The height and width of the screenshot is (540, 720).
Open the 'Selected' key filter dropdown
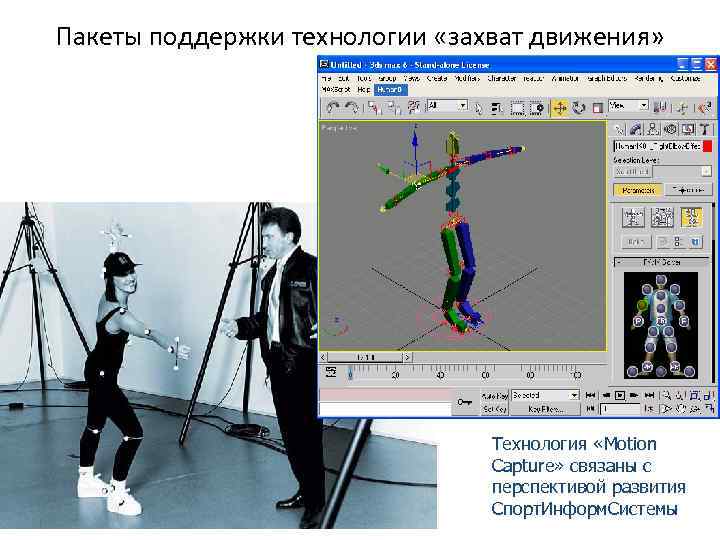(545, 395)
